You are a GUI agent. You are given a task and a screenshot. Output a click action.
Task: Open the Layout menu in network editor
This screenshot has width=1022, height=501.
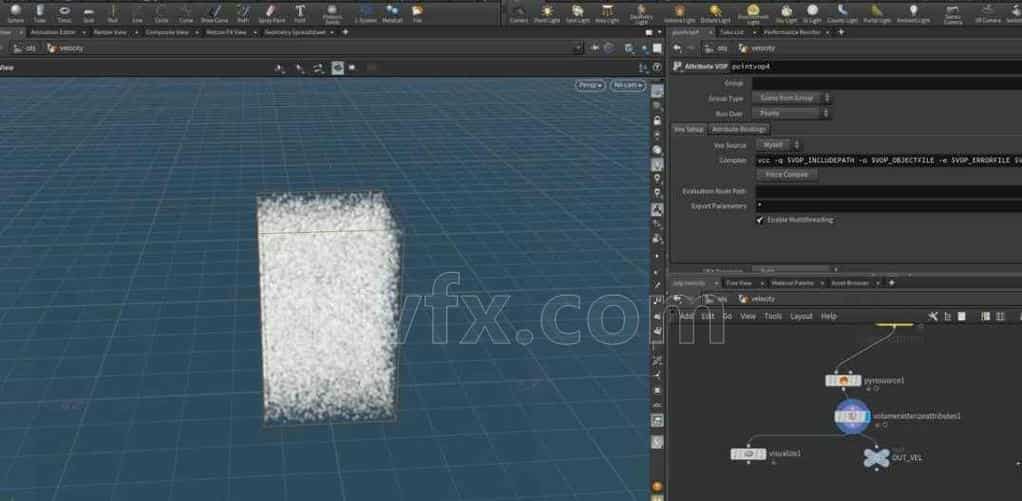coord(801,316)
